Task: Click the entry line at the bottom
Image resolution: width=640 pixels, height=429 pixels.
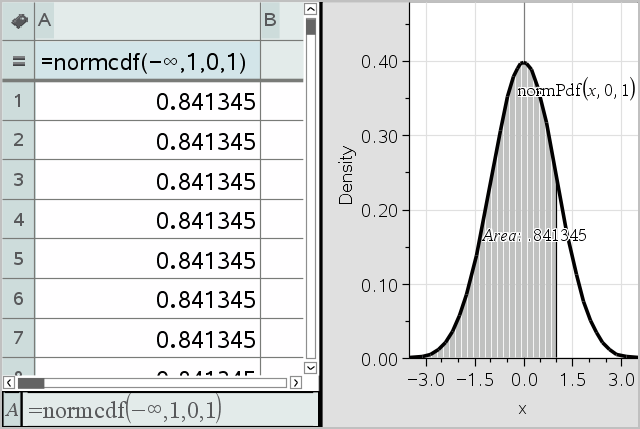Action: pos(160,409)
